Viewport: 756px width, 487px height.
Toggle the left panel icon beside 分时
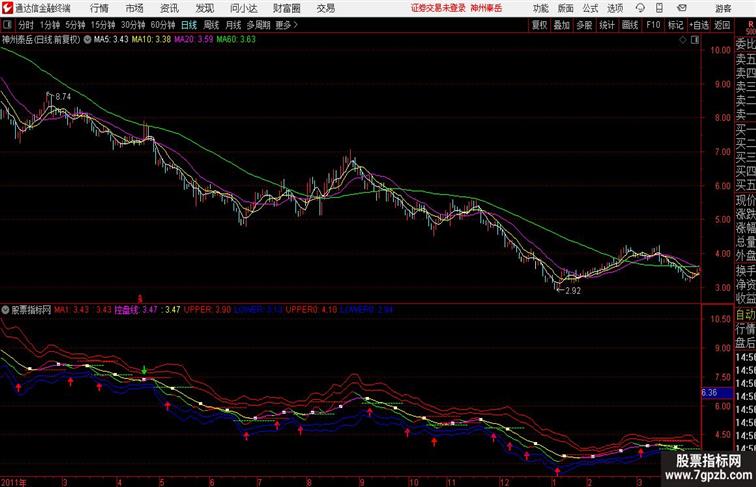[x=7, y=25]
